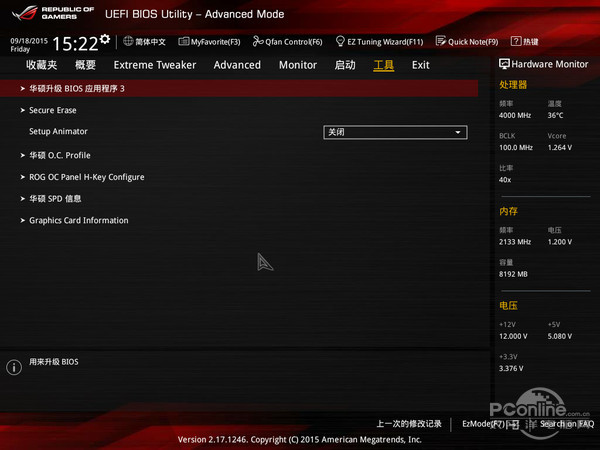Switch to EzMode(F7)
Viewport: 600px width, 450px height.
pyautogui.click(x=490, y=424)
